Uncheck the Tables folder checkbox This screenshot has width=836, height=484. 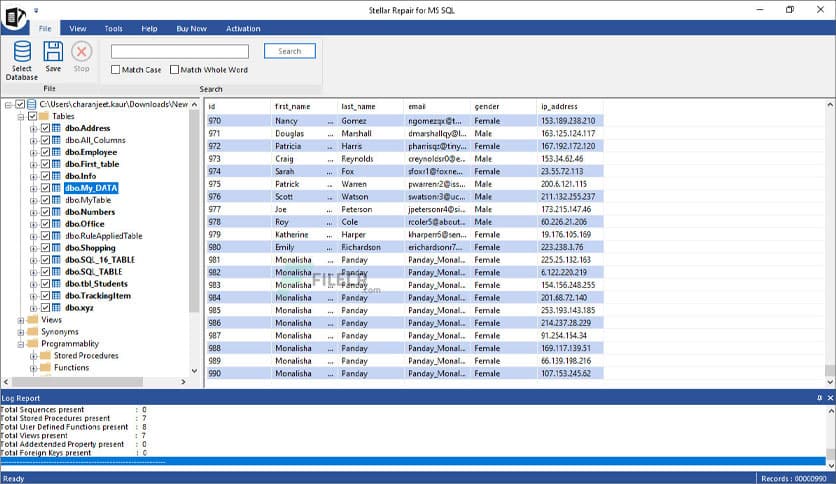33,116
